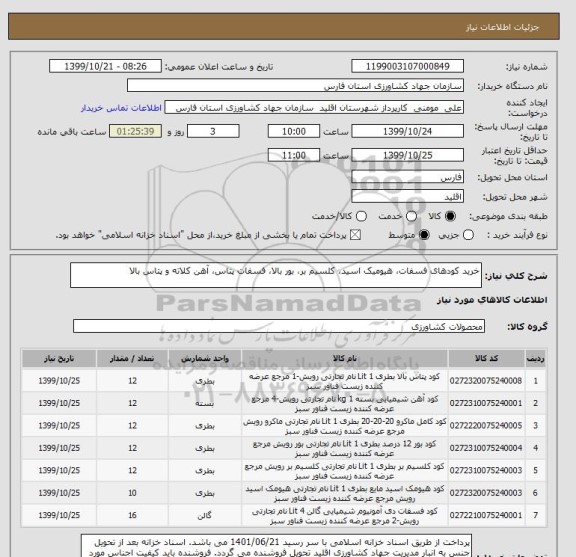Select the کالا/خدمت radio button
This screenshot has height=557, width=576.
361,216
